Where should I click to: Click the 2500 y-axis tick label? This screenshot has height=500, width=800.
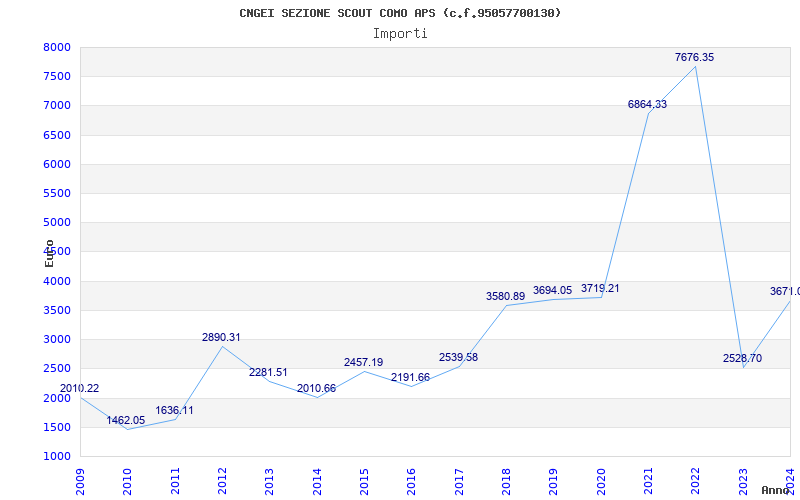pos(57,368)
